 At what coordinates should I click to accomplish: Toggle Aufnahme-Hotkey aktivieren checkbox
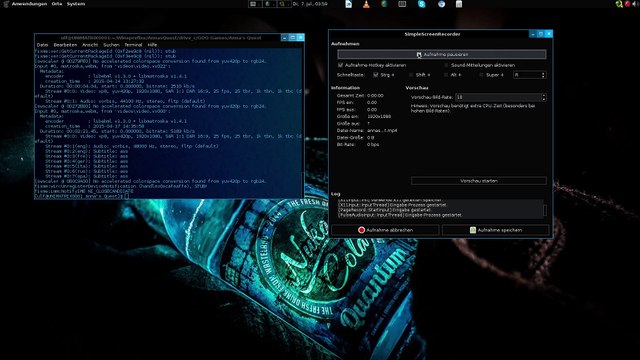click(340, 65)
